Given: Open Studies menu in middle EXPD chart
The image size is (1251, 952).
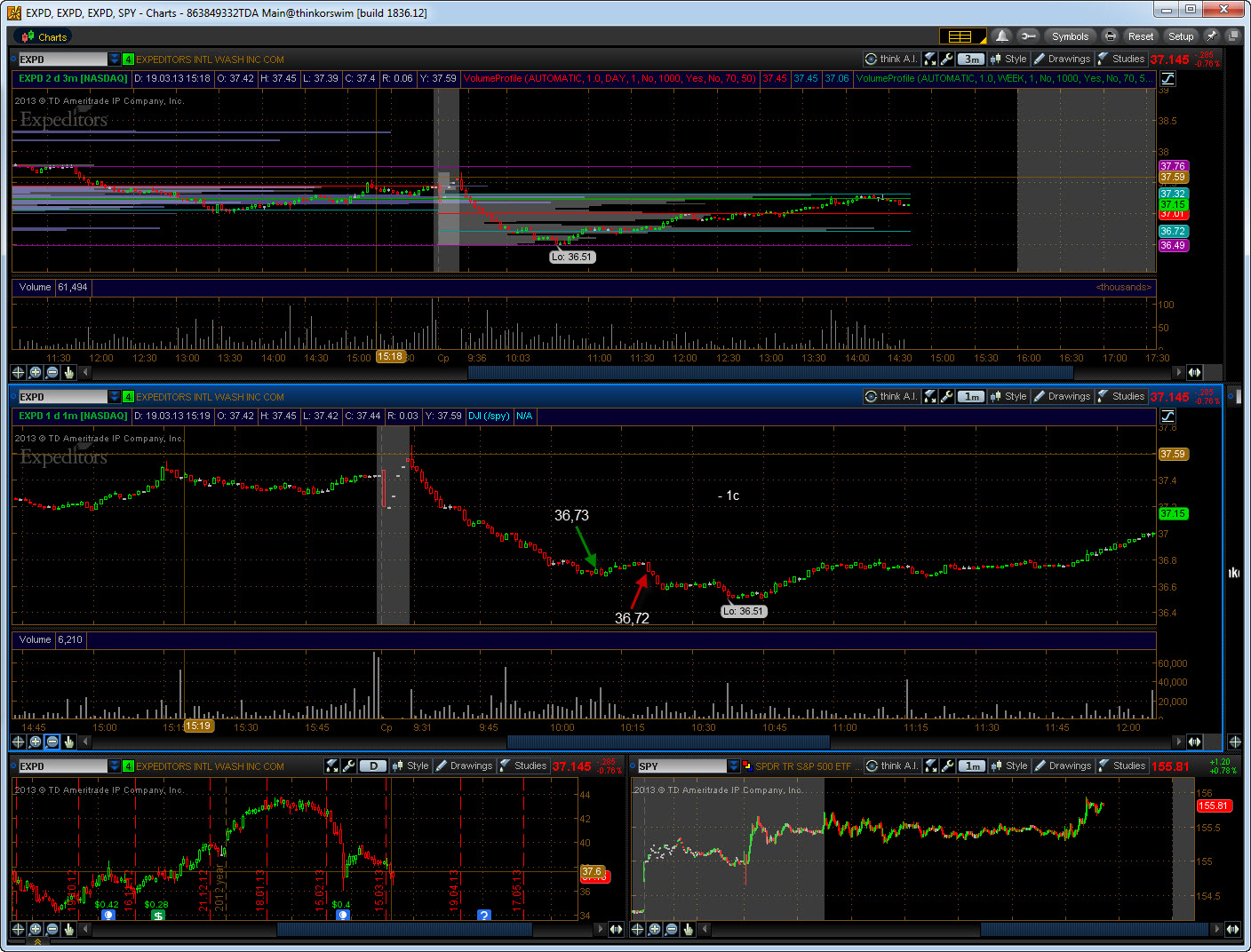Looking at the screenshot, I should [1121, 396].
